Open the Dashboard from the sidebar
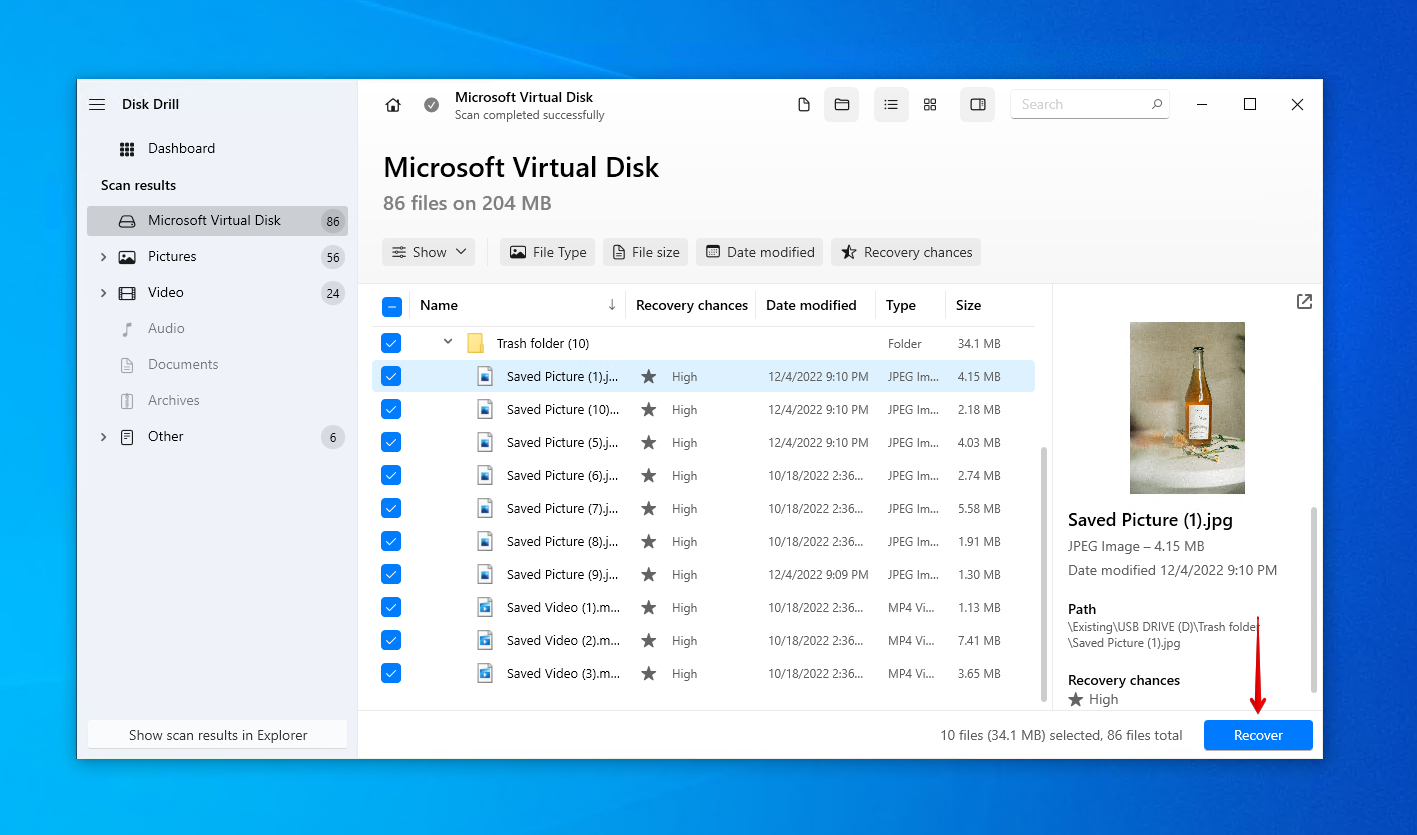The height and width of the screenshot is (835, 1417). click(181, 148)
